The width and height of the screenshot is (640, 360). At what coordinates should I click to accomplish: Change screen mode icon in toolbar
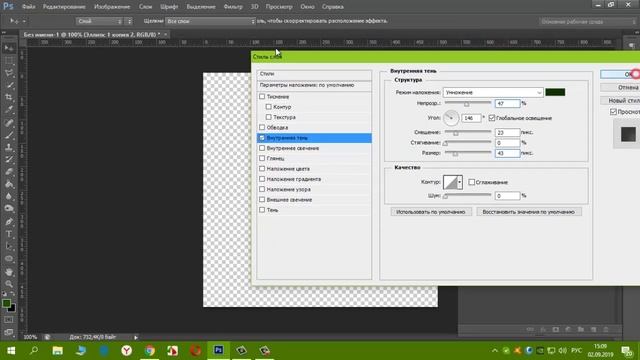[9, 332]
